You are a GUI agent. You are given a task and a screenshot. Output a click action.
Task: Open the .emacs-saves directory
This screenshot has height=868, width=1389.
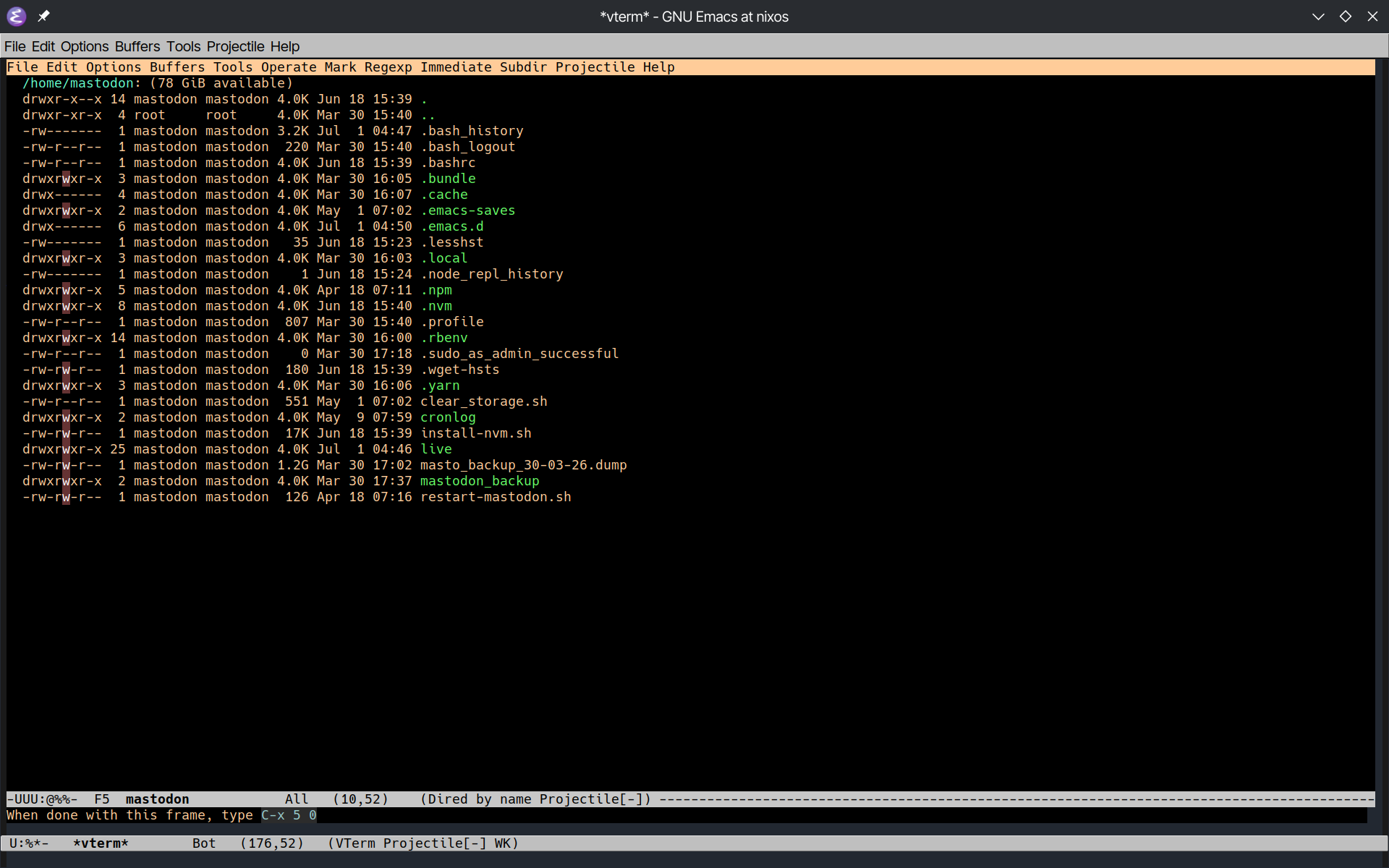coord(468,210)
